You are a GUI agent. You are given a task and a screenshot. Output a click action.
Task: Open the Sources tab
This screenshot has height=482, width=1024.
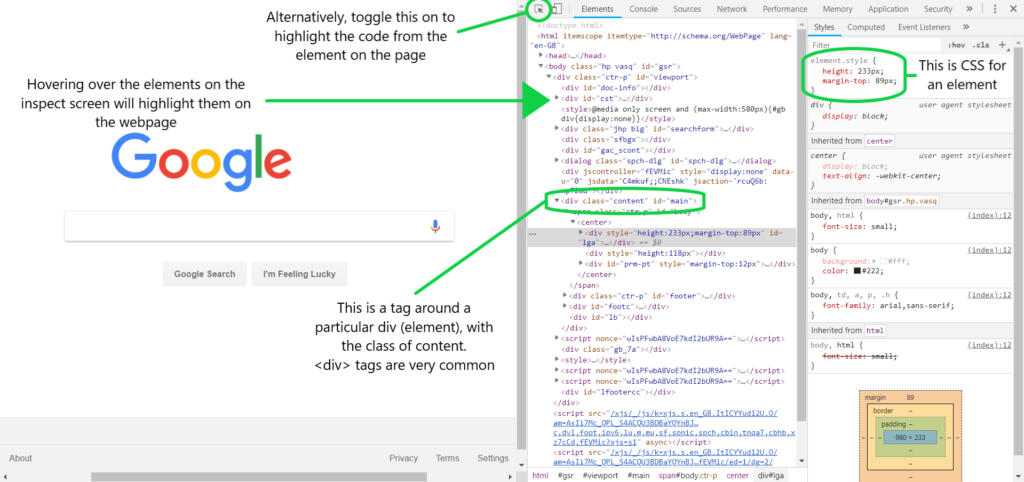687,9
